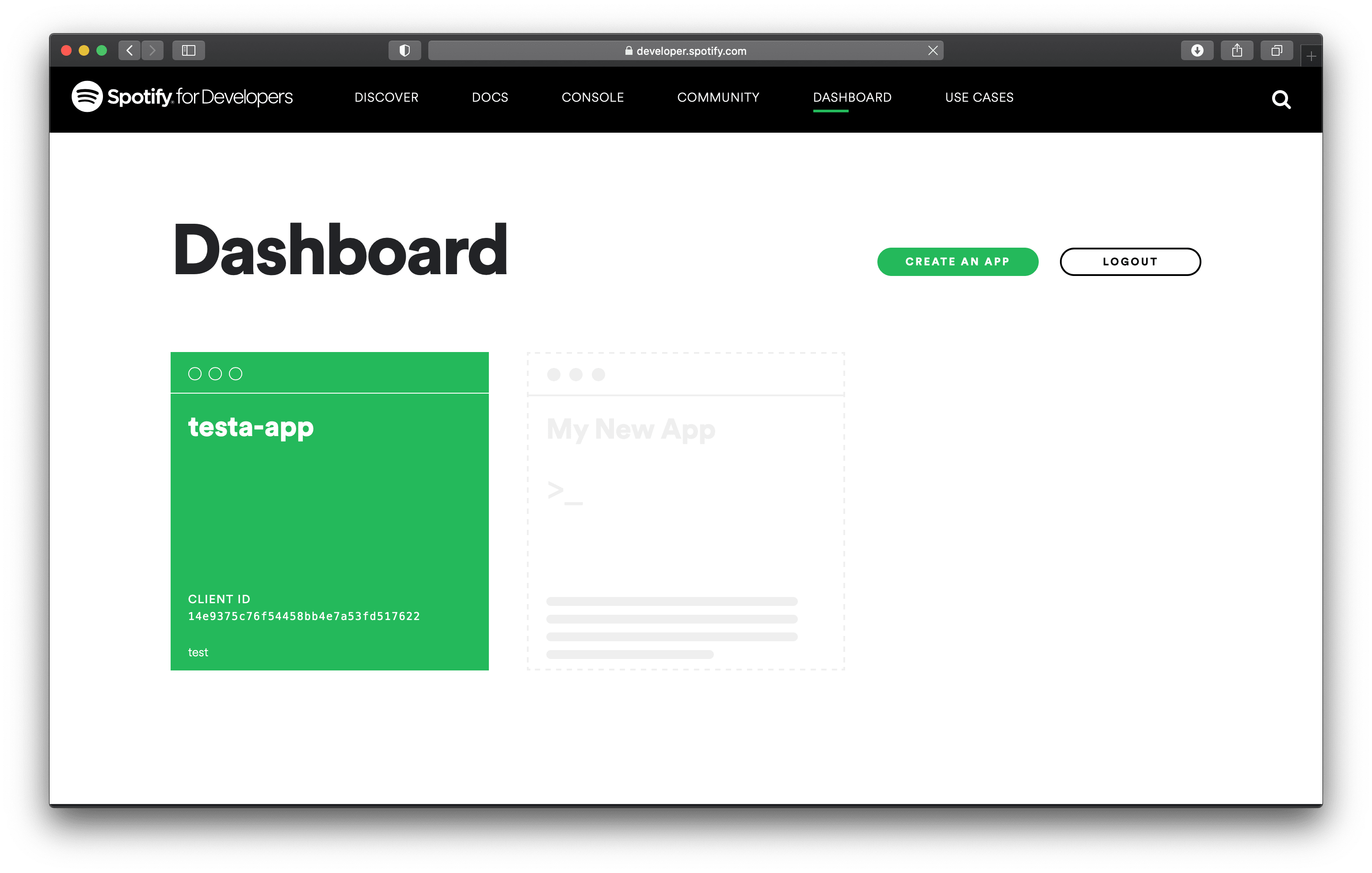Expand the USE CASES navigation item
This screenshot has width=1372, height=873.
pos(979,97)
